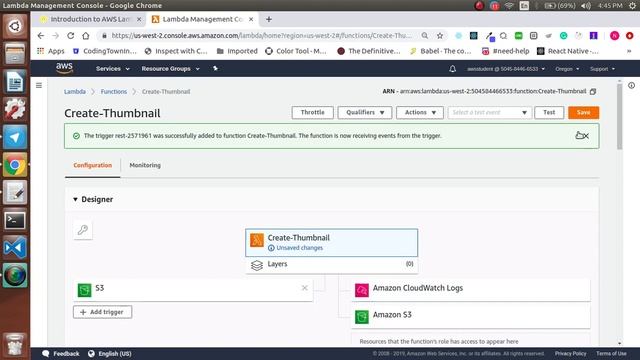
Task: Click the zoom magnifier icon in address bar
Action: pos(424,36)
